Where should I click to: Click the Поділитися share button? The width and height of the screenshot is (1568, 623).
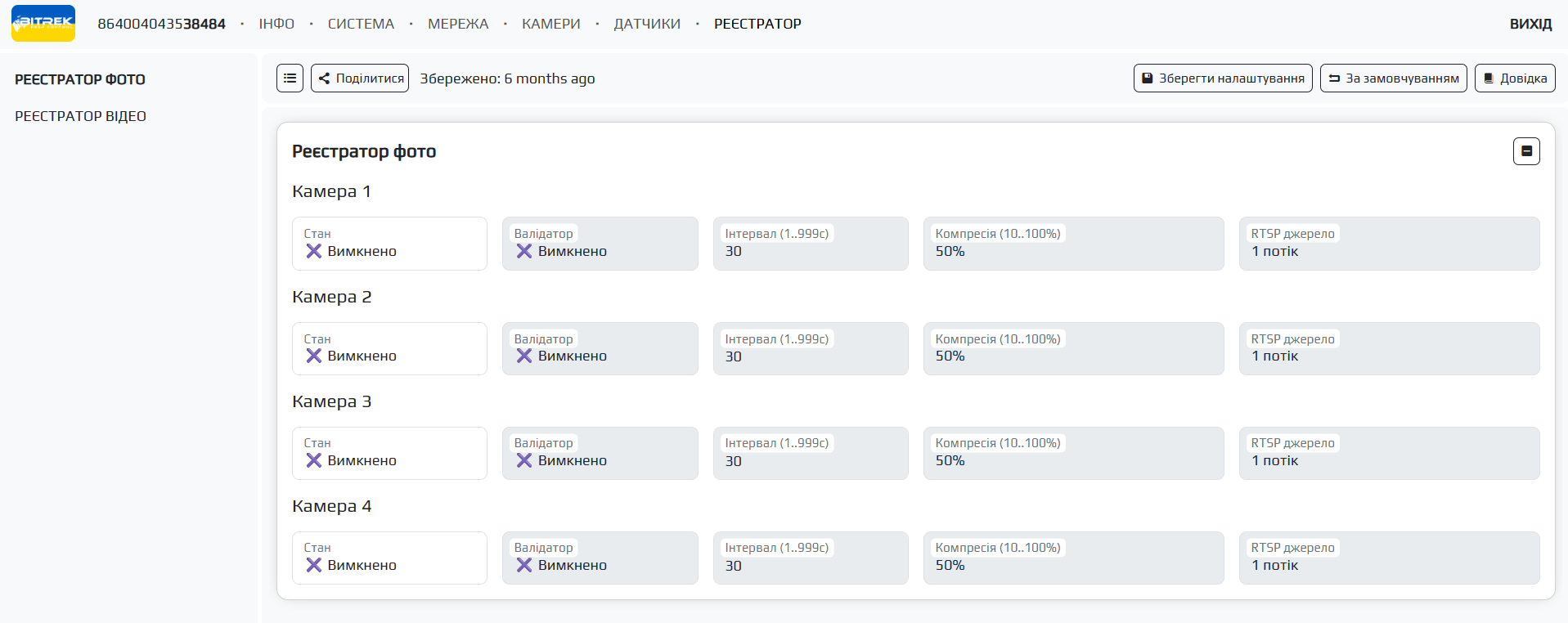[360, 78]
